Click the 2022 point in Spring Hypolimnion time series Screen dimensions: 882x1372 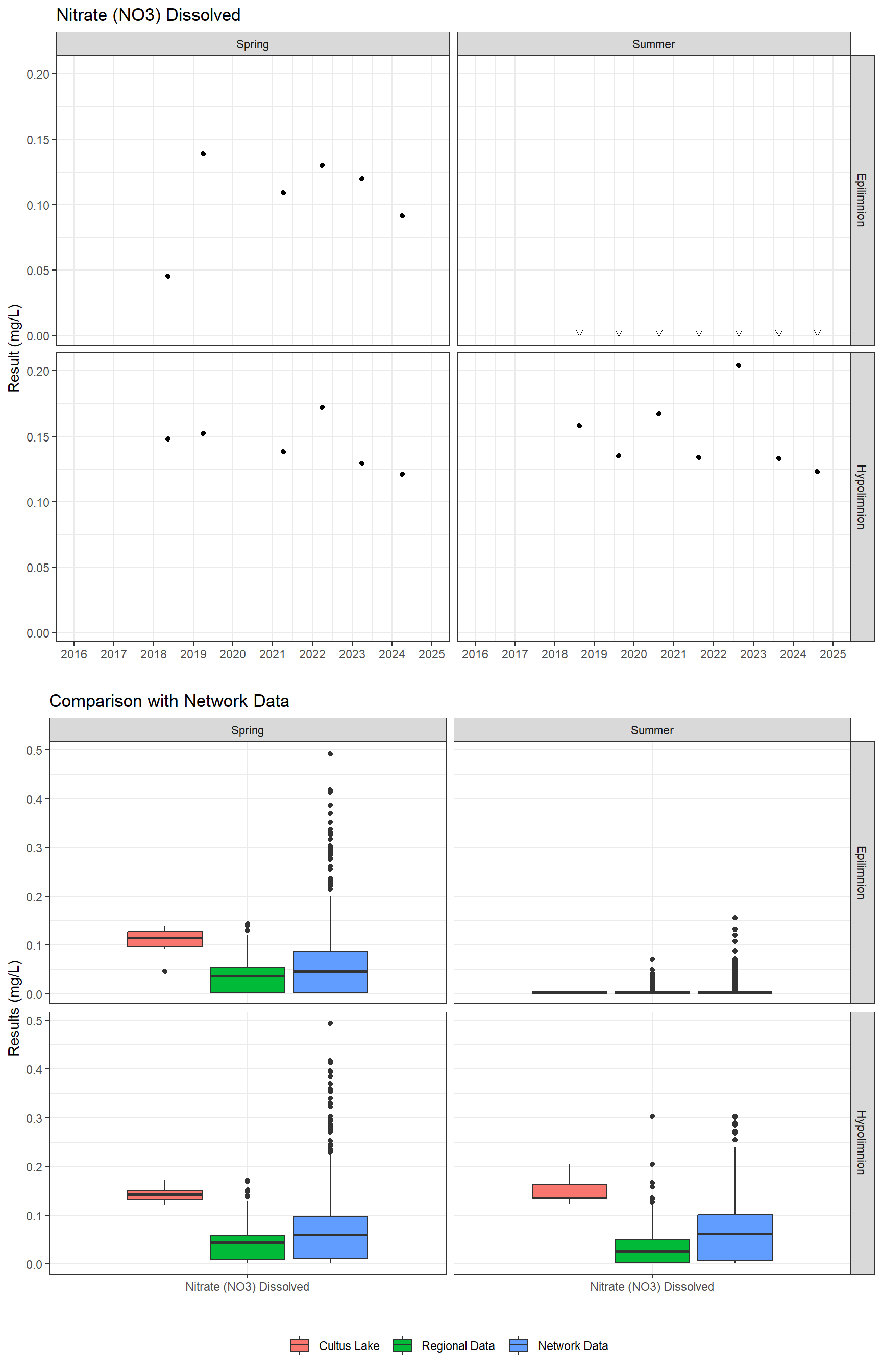(x=323, y=408)
